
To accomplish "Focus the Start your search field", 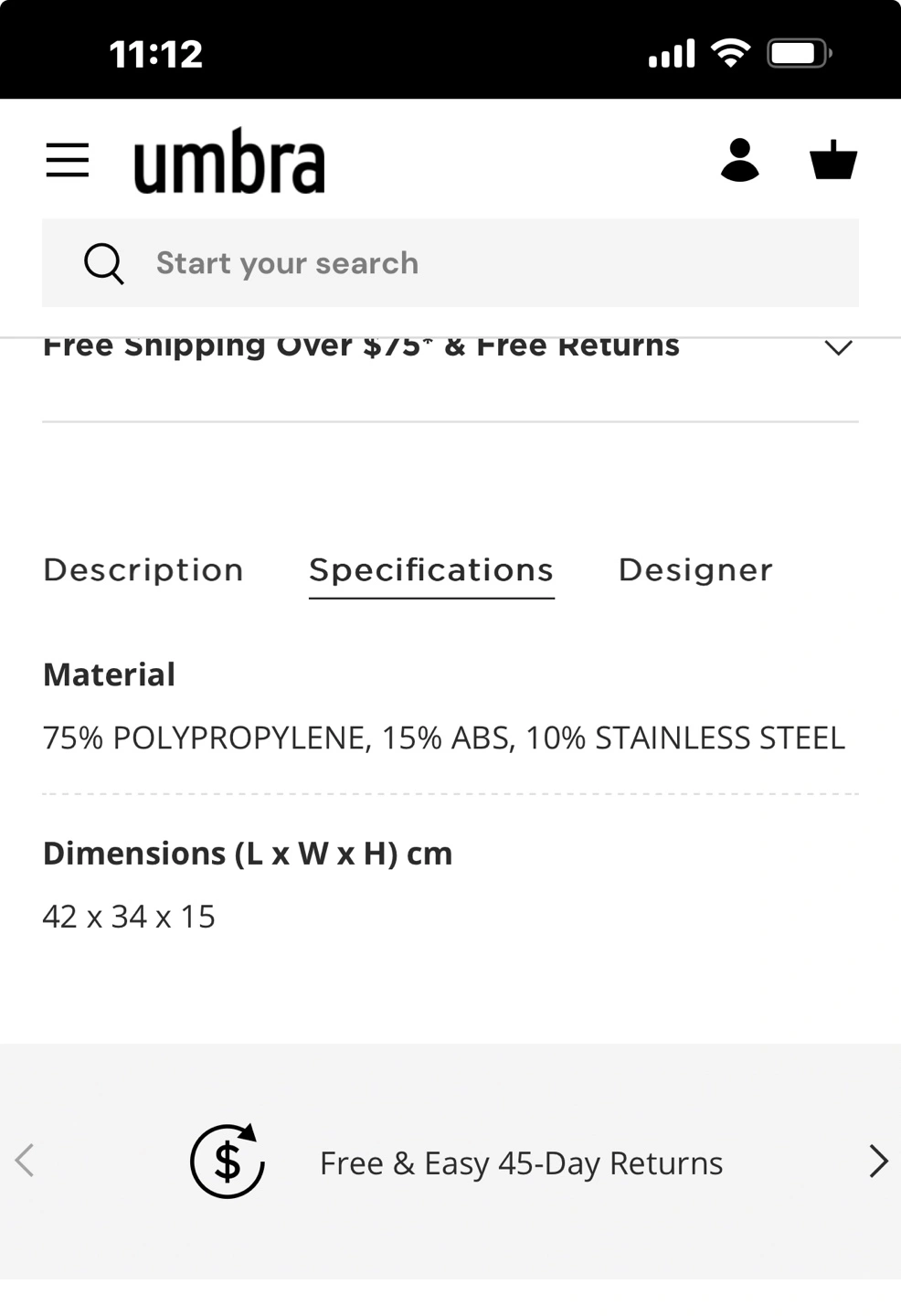I will tap(493, 263).
